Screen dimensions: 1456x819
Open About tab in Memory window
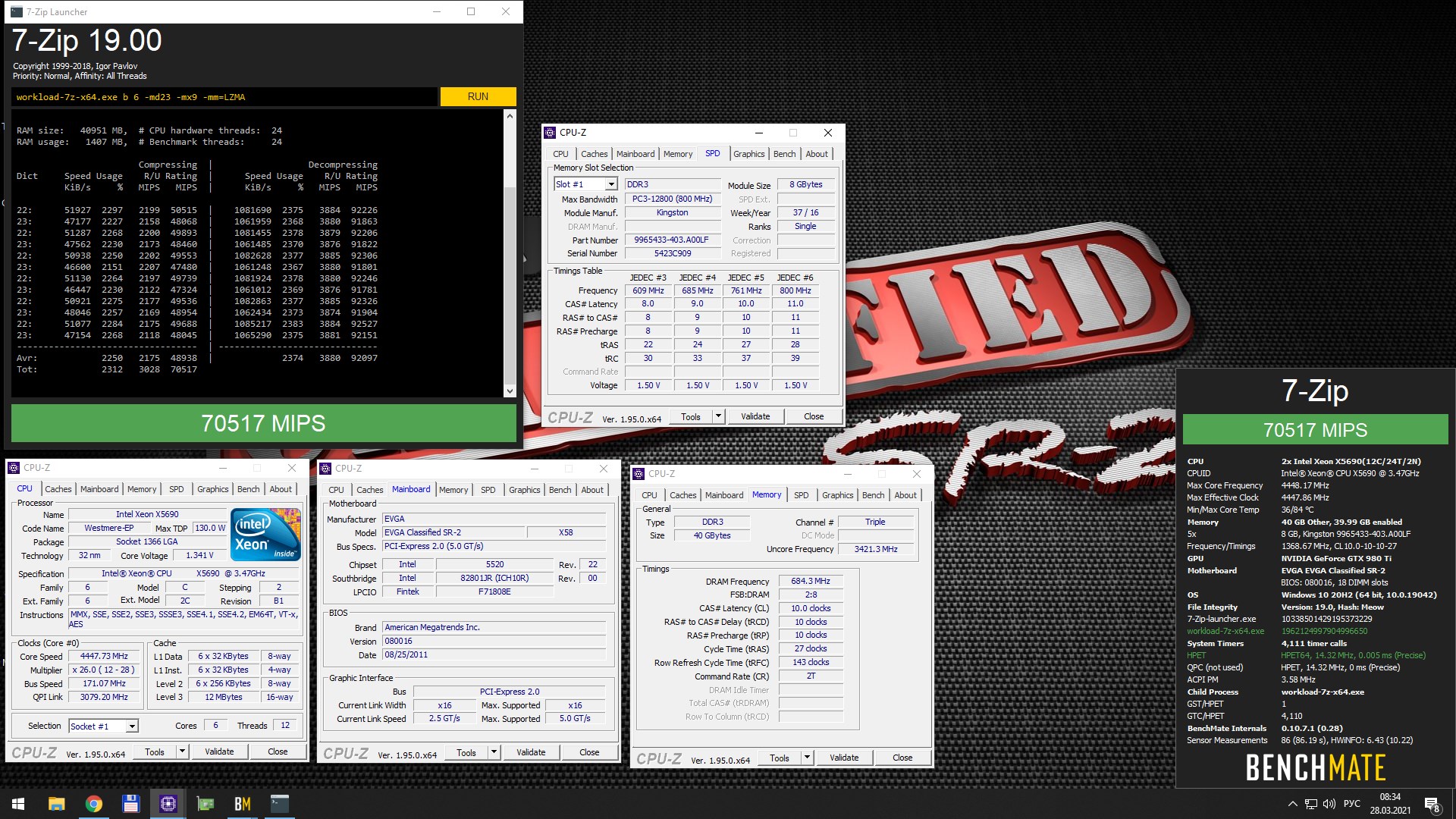905,495
